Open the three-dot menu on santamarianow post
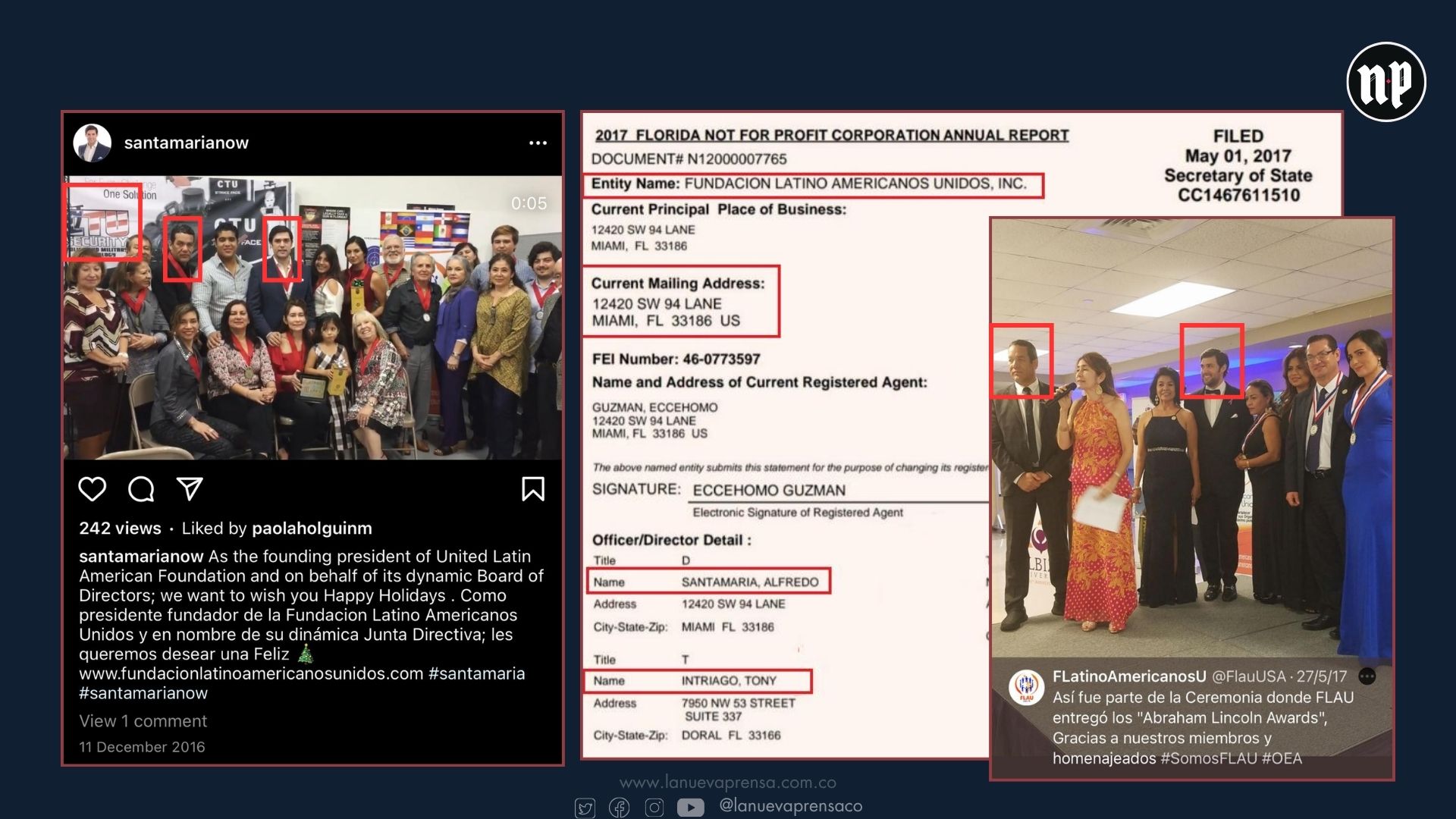Image resolution: width=1456 pixels, height=819 pixels. pos(538,143)
